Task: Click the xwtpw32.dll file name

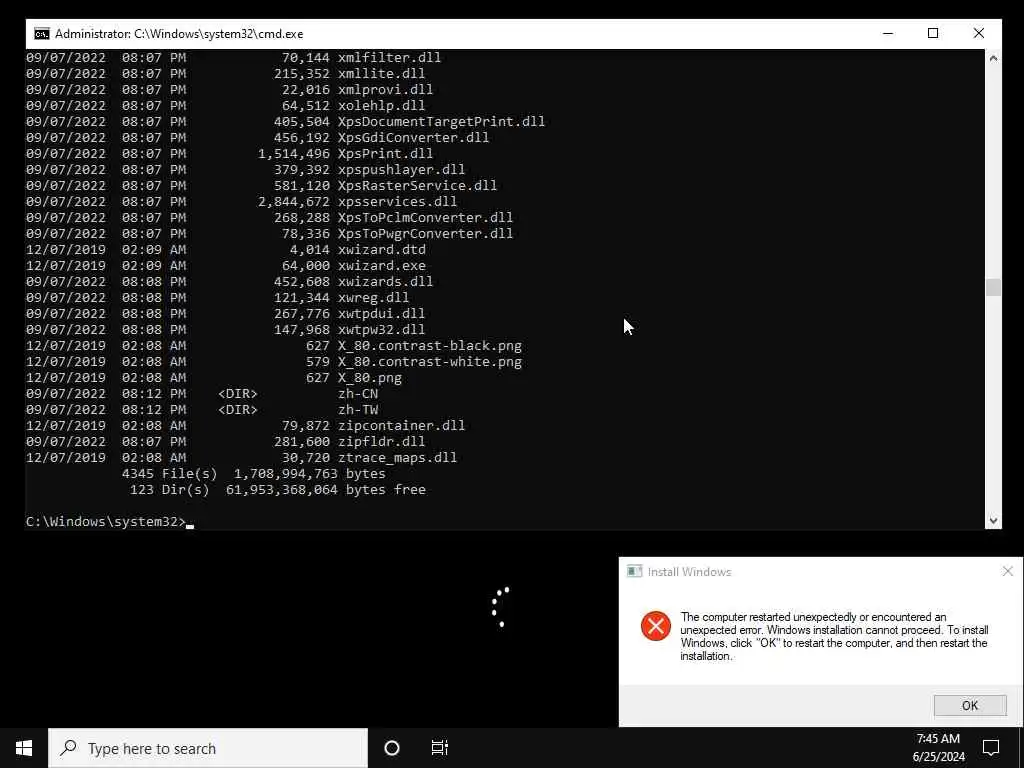Action: pos(381,329)
